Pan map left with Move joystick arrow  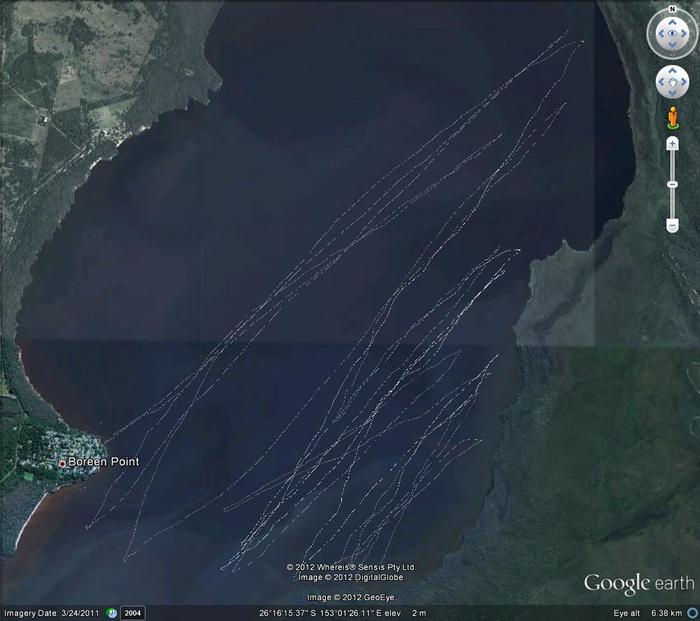click(x=661, y=82)
